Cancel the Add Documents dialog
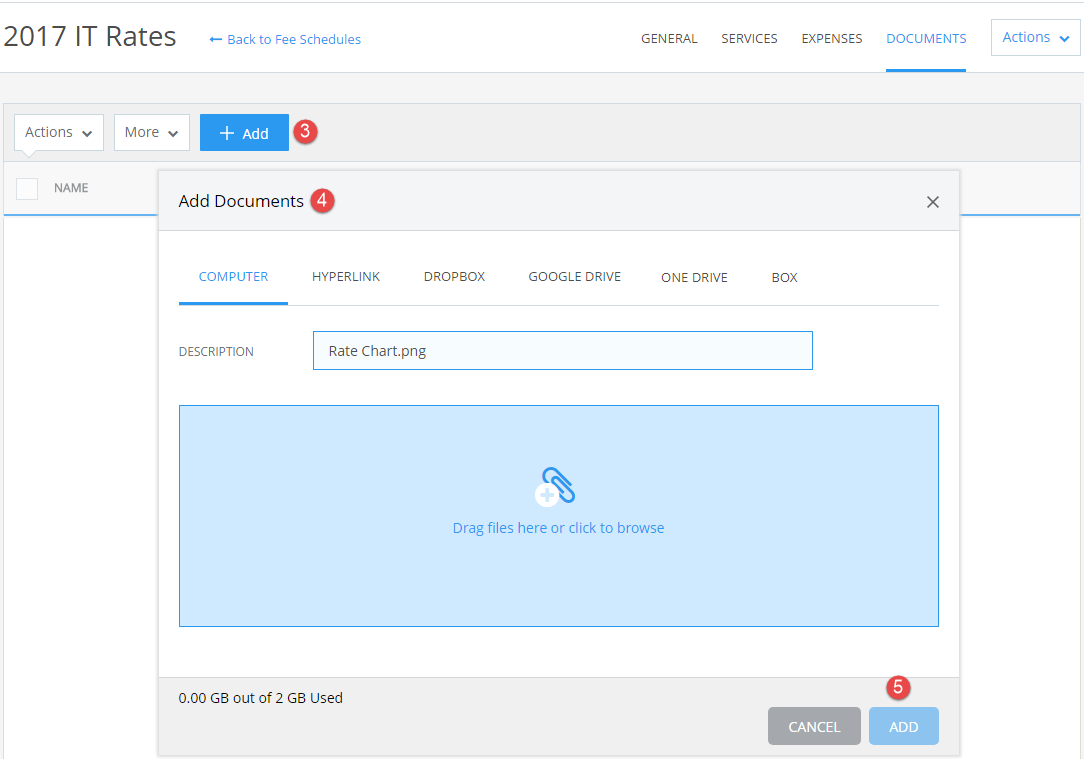The width and height of the screenshot is (1084, 759). pos(814,726)
